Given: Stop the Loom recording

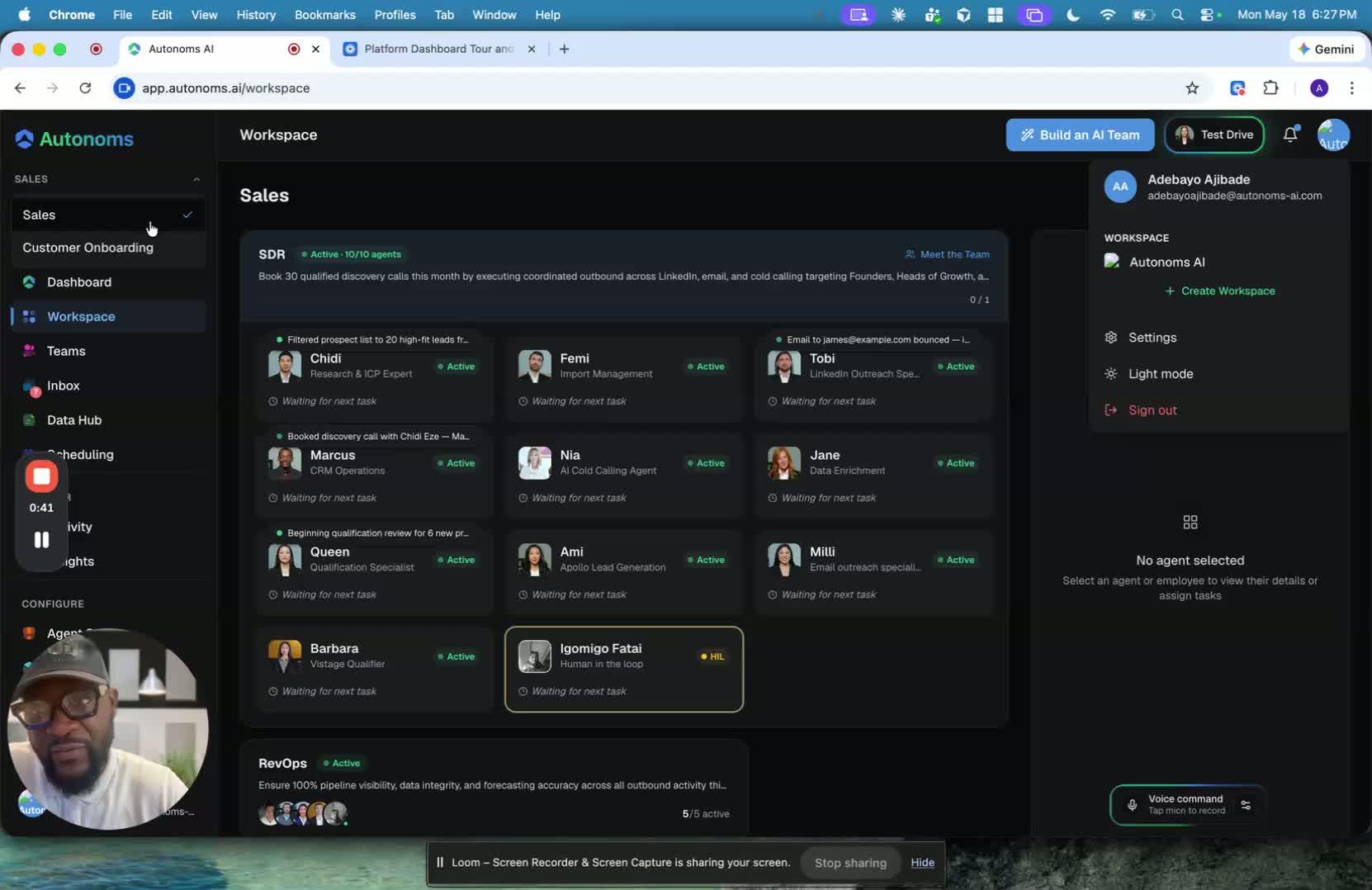Looking at the screenshot, I should pyautogui.click(x=41, y=476).
